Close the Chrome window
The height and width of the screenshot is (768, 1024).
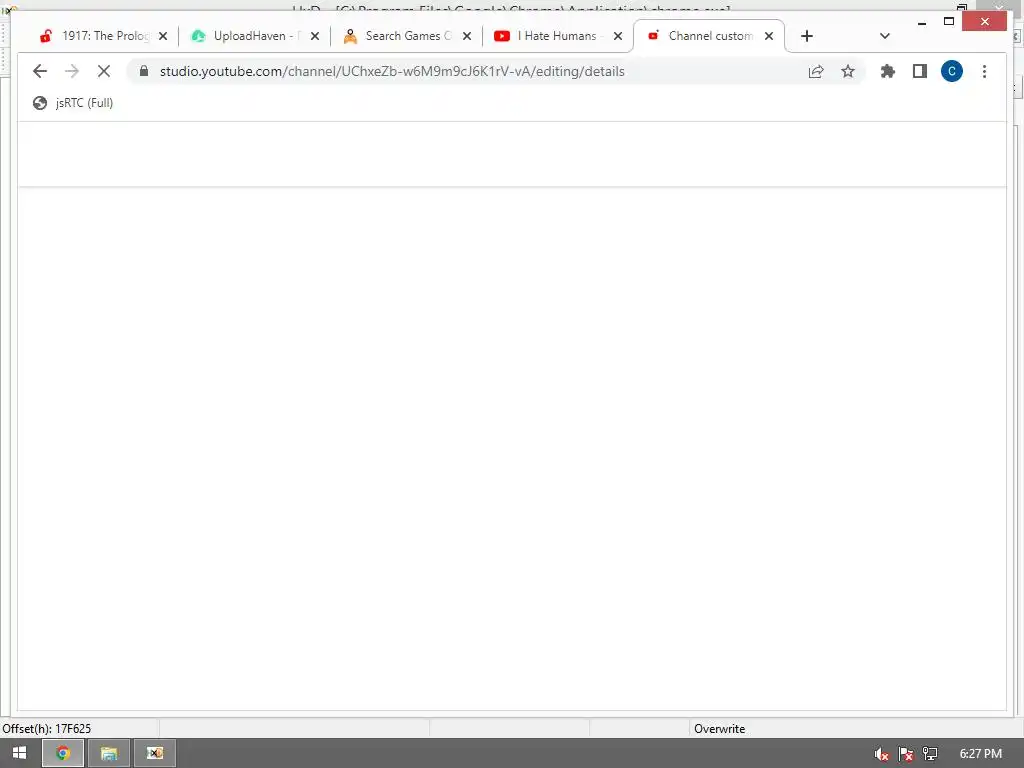pyautogui.click(x=985, y=22)
